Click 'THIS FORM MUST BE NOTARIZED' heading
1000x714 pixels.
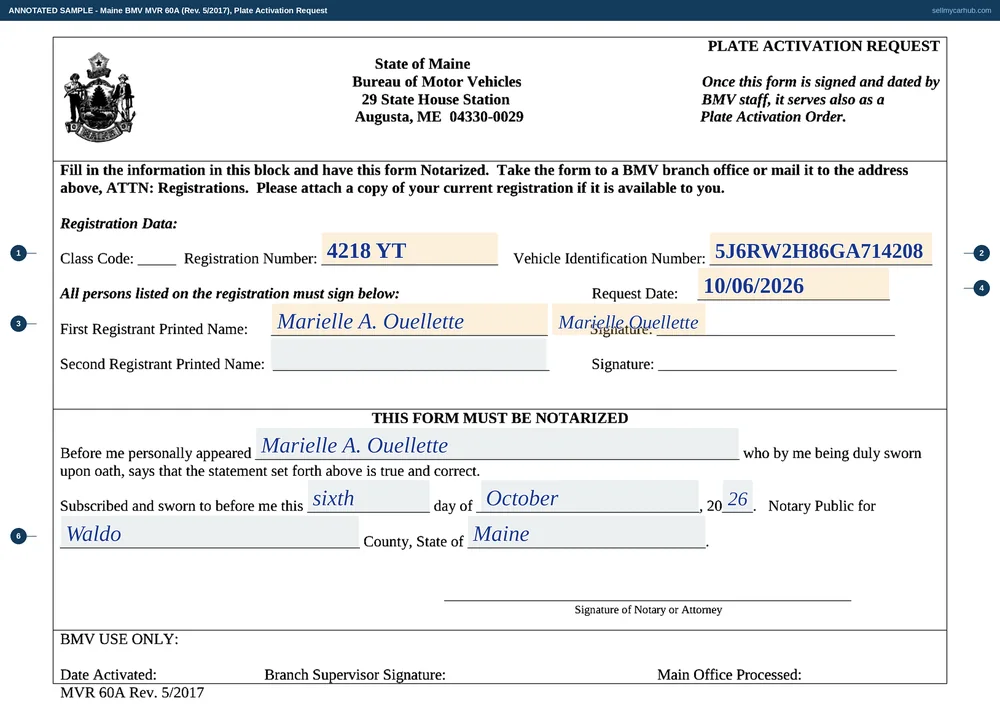[x=500, y=418]
